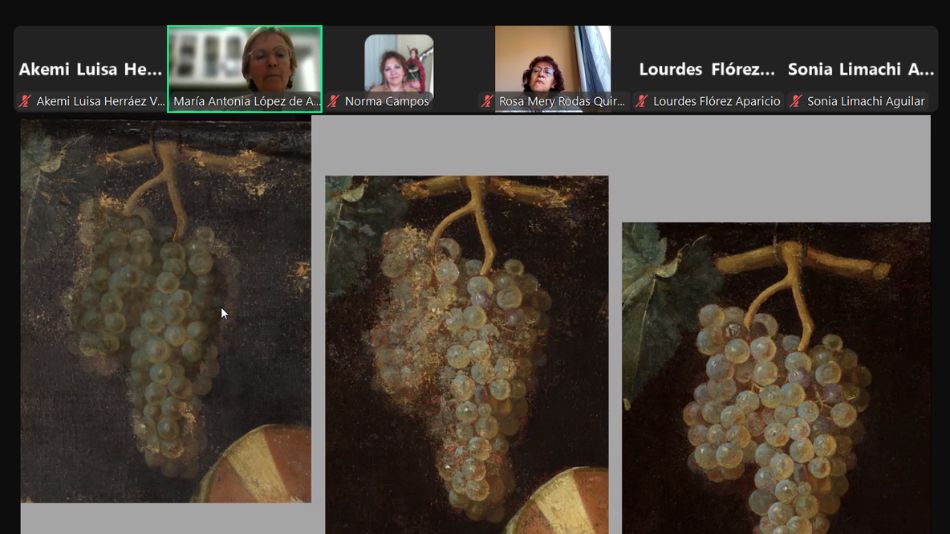This screenshot has height=534, width=950.
Task: Click muted mic icon beside Norma Campos
Action: (x=333, y=101)
